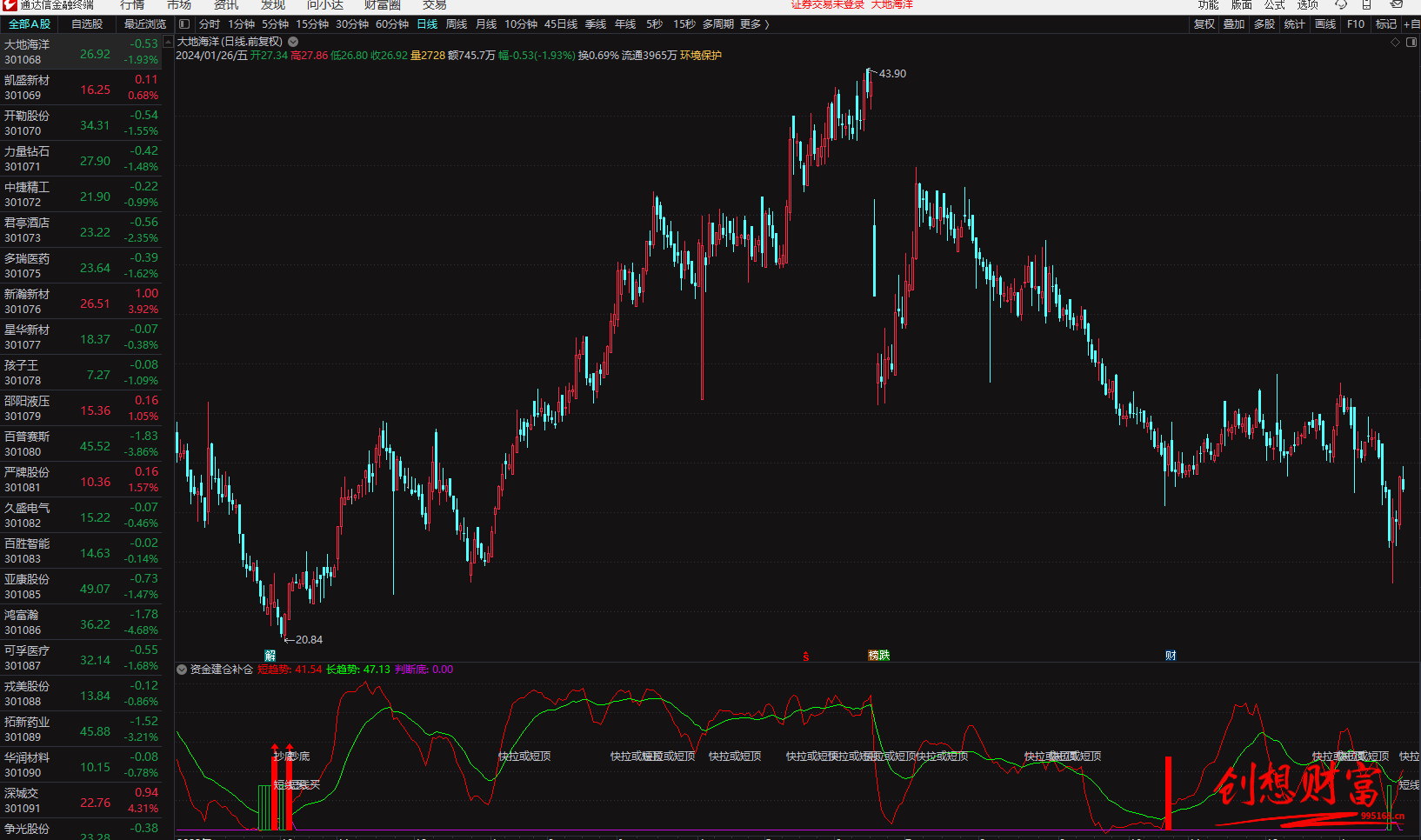Toggle the side panel layout icon before 分时

184,24
